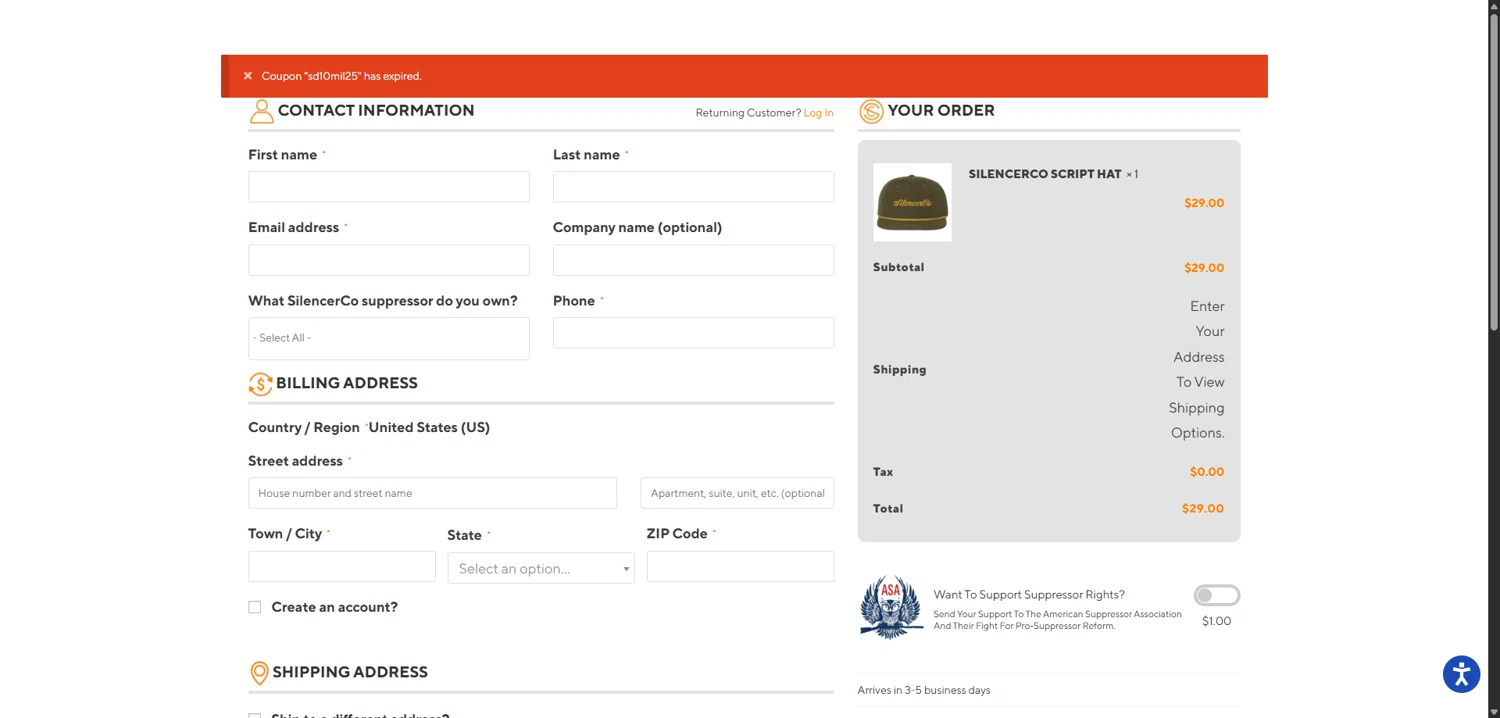Click the 'SILENCERCO SCRIPT HAT' product name
1500x718 pixels.
(x=1045, y=174)
